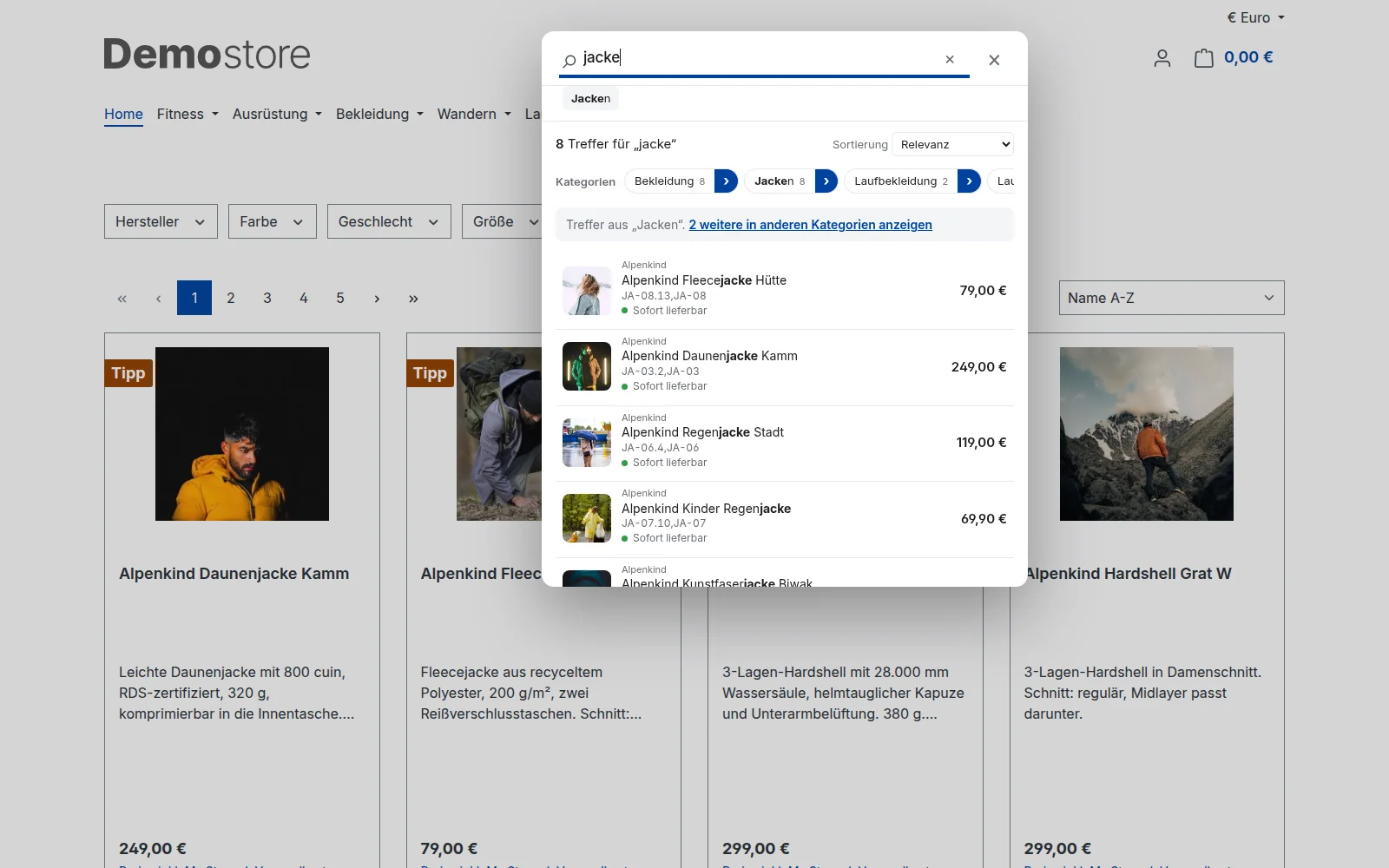Image resolution: width=1389 pixels, height=868 pixels.
Task: Go to last page with double-right arrow
Action: [x=413, y=298]
